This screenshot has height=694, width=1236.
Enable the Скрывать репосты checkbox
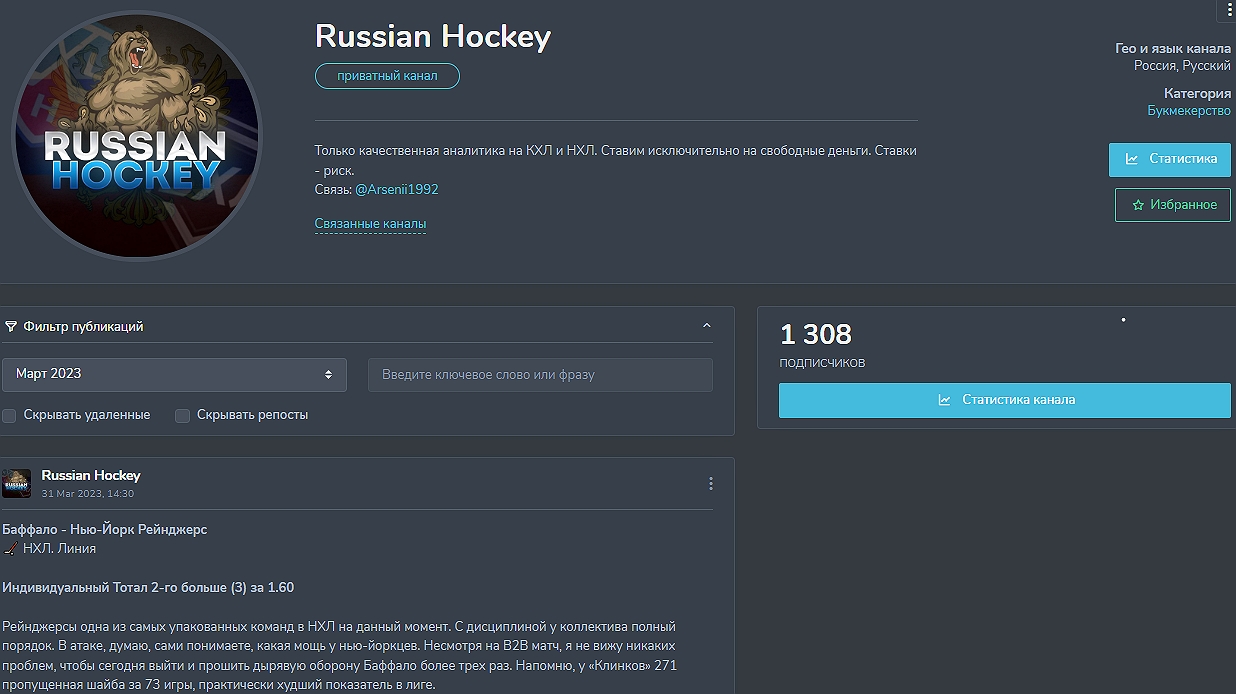pyautogui.click(x=182, y=415)
